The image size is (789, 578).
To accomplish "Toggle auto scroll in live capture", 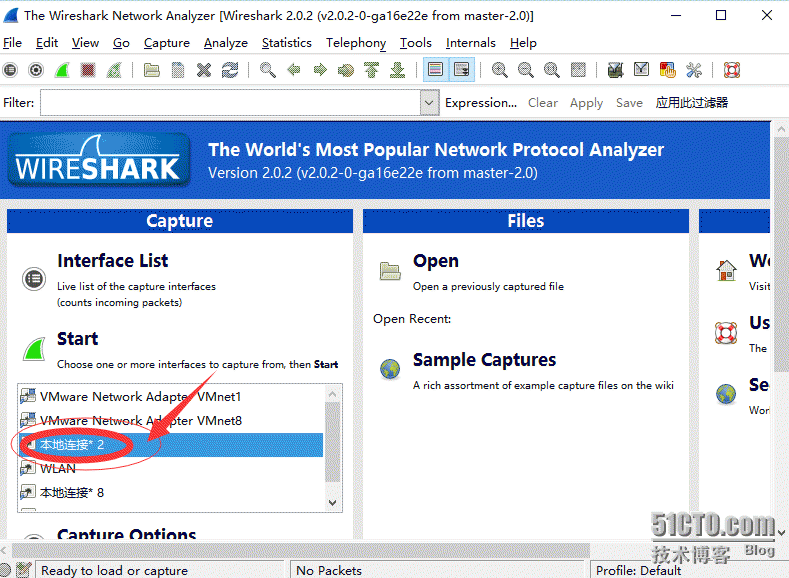I will coord(461,70).
